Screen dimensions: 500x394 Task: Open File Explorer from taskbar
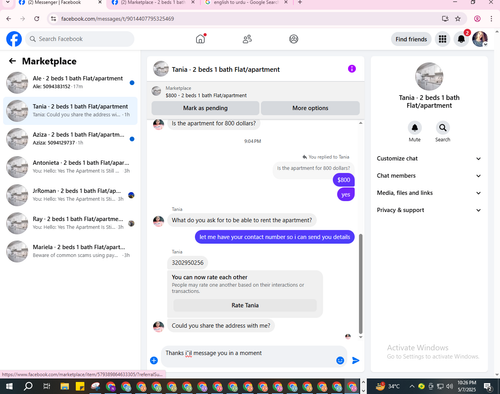65,386
